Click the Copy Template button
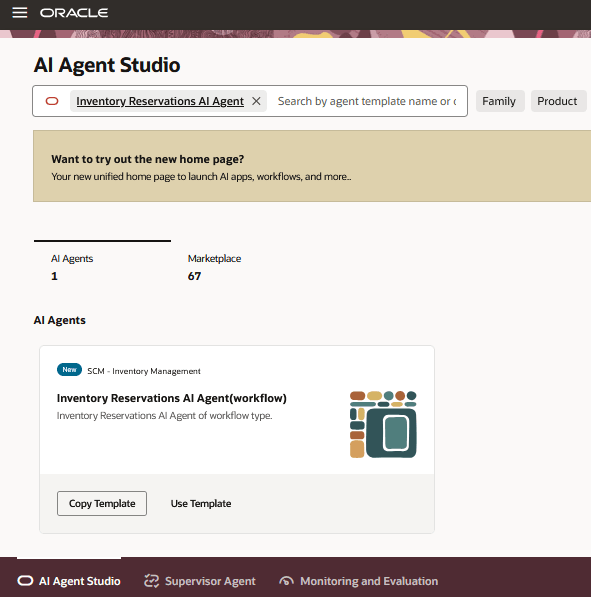This screenshot has width=599, height=602. pyautogui.click(x=102, y=504)
